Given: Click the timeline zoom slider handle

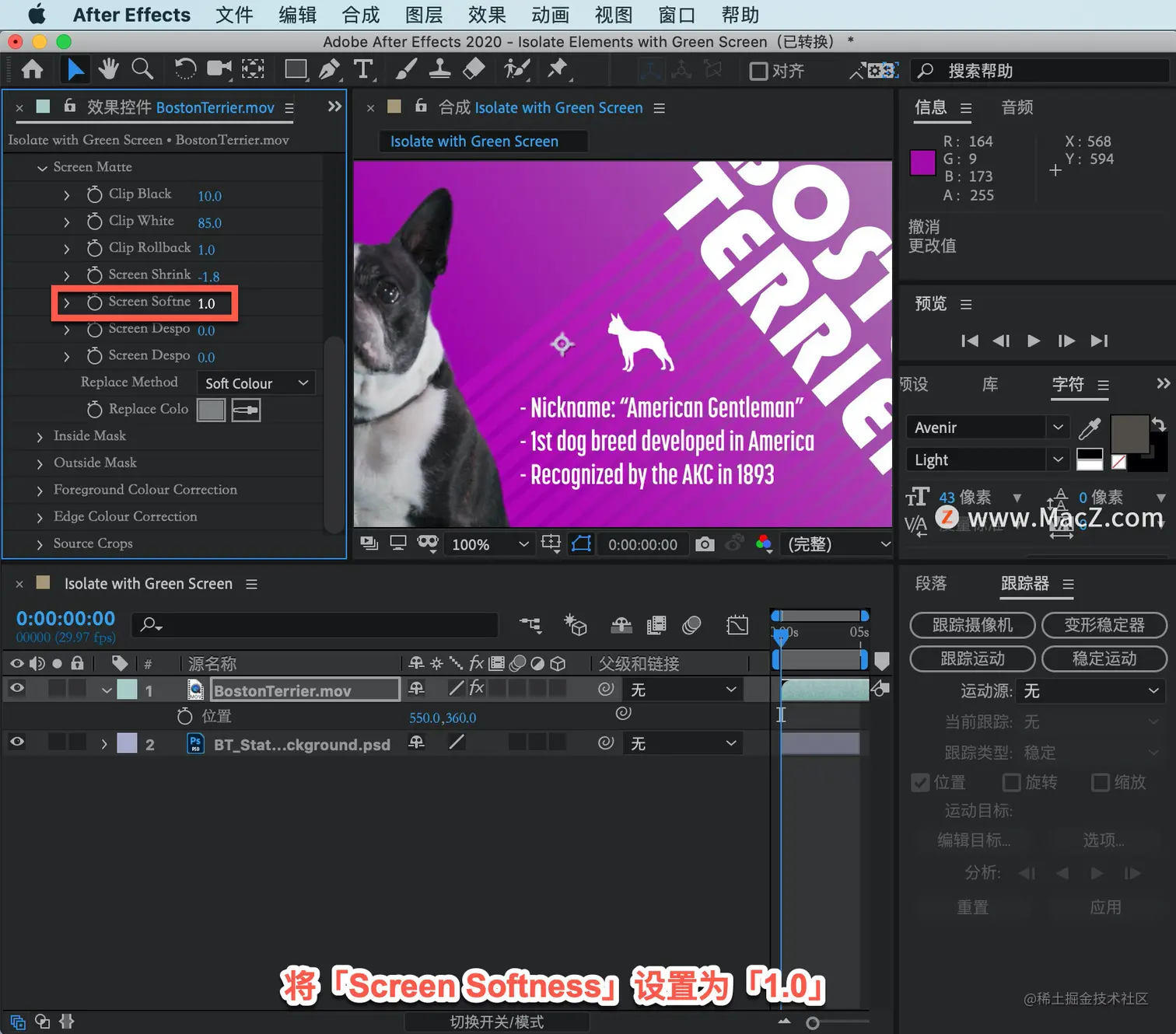Looking at the screenshot, I should pyautogui.click(x=813, y=1023).
